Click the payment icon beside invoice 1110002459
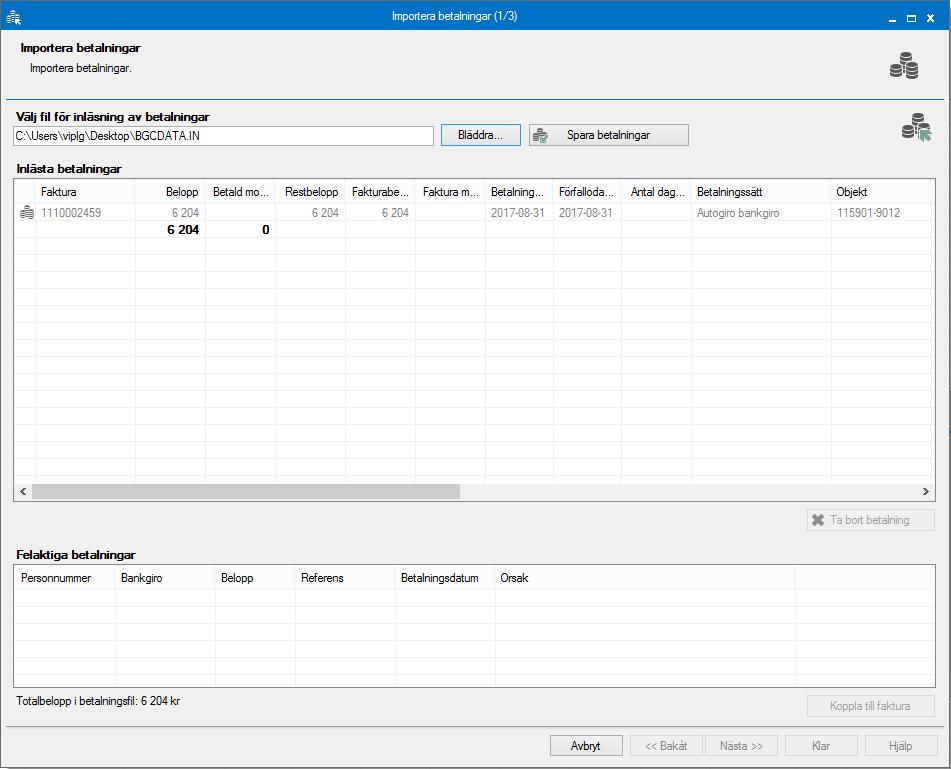 coord(27,213)
